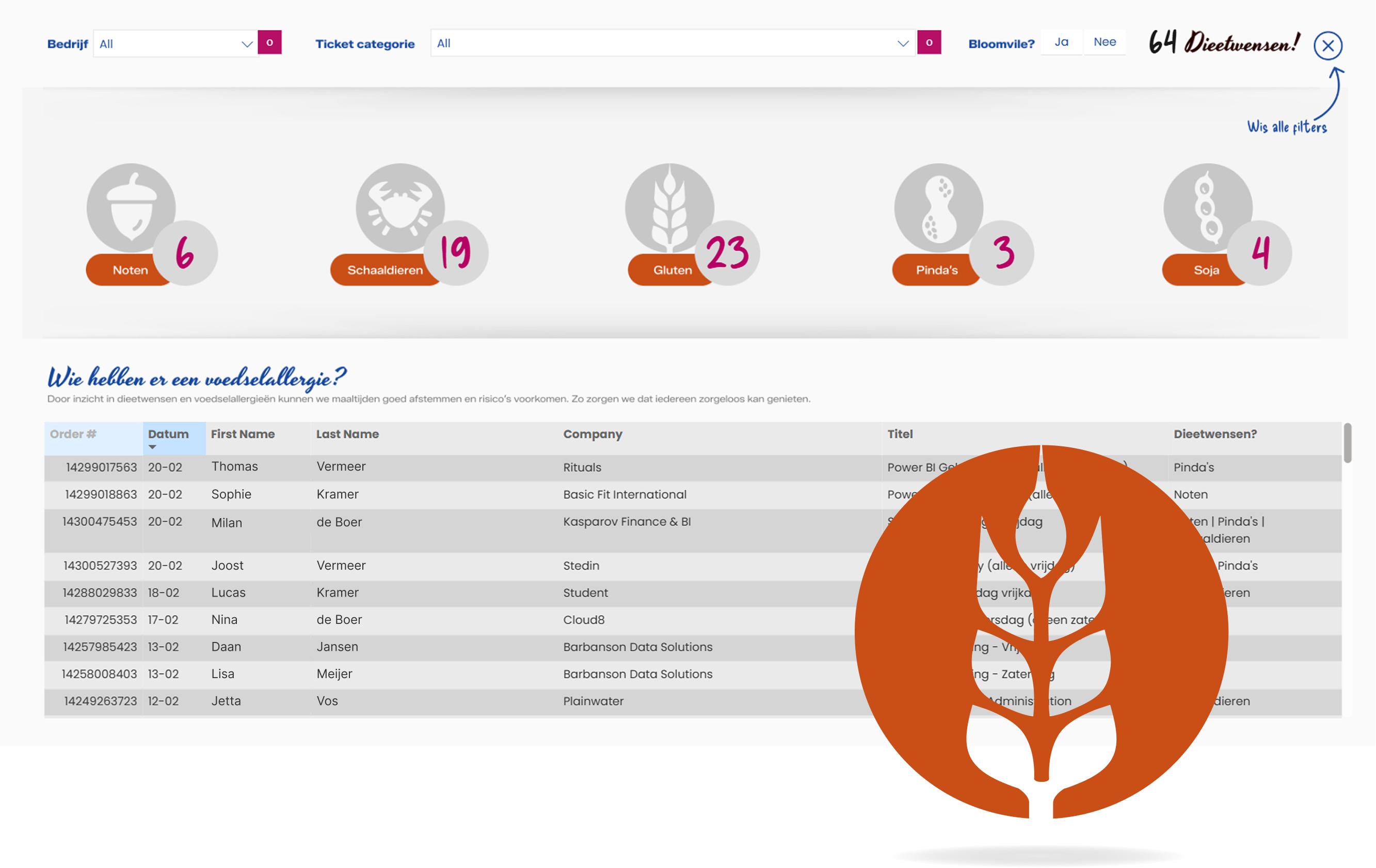Click first name Daan
Screen dimensions: 1376x868
tap(226, 647)
